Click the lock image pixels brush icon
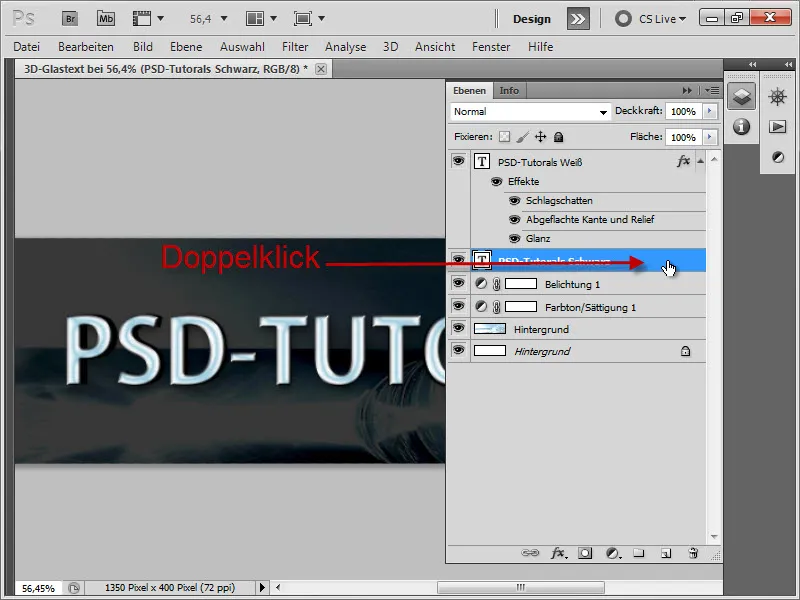Screen dimensions: 800x600 522,137
